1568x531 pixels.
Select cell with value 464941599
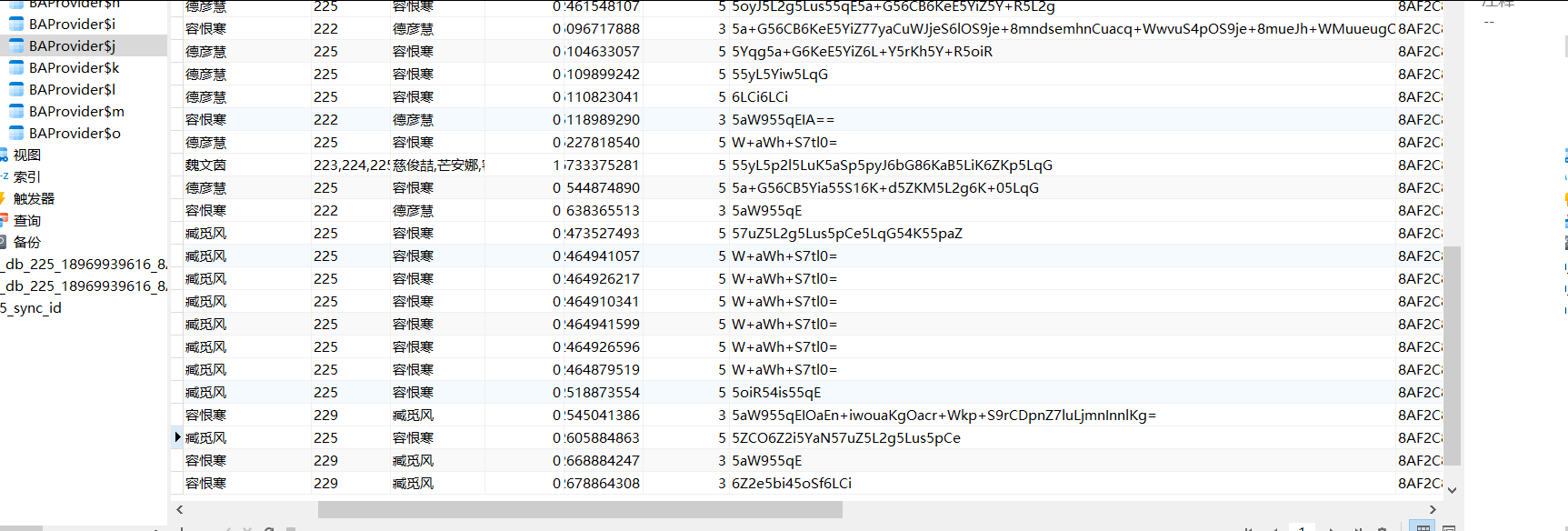coord(603,325)
